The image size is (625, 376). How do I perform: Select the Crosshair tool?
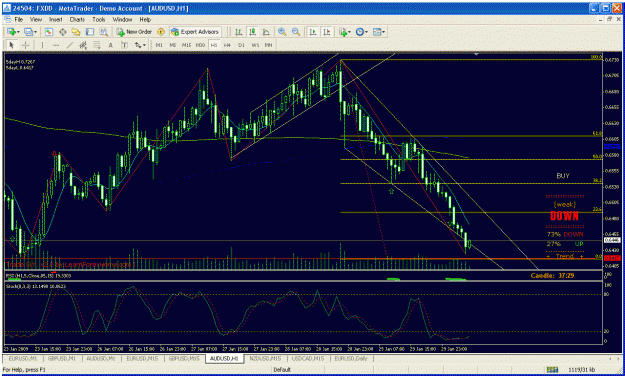(x=26, y=45)
